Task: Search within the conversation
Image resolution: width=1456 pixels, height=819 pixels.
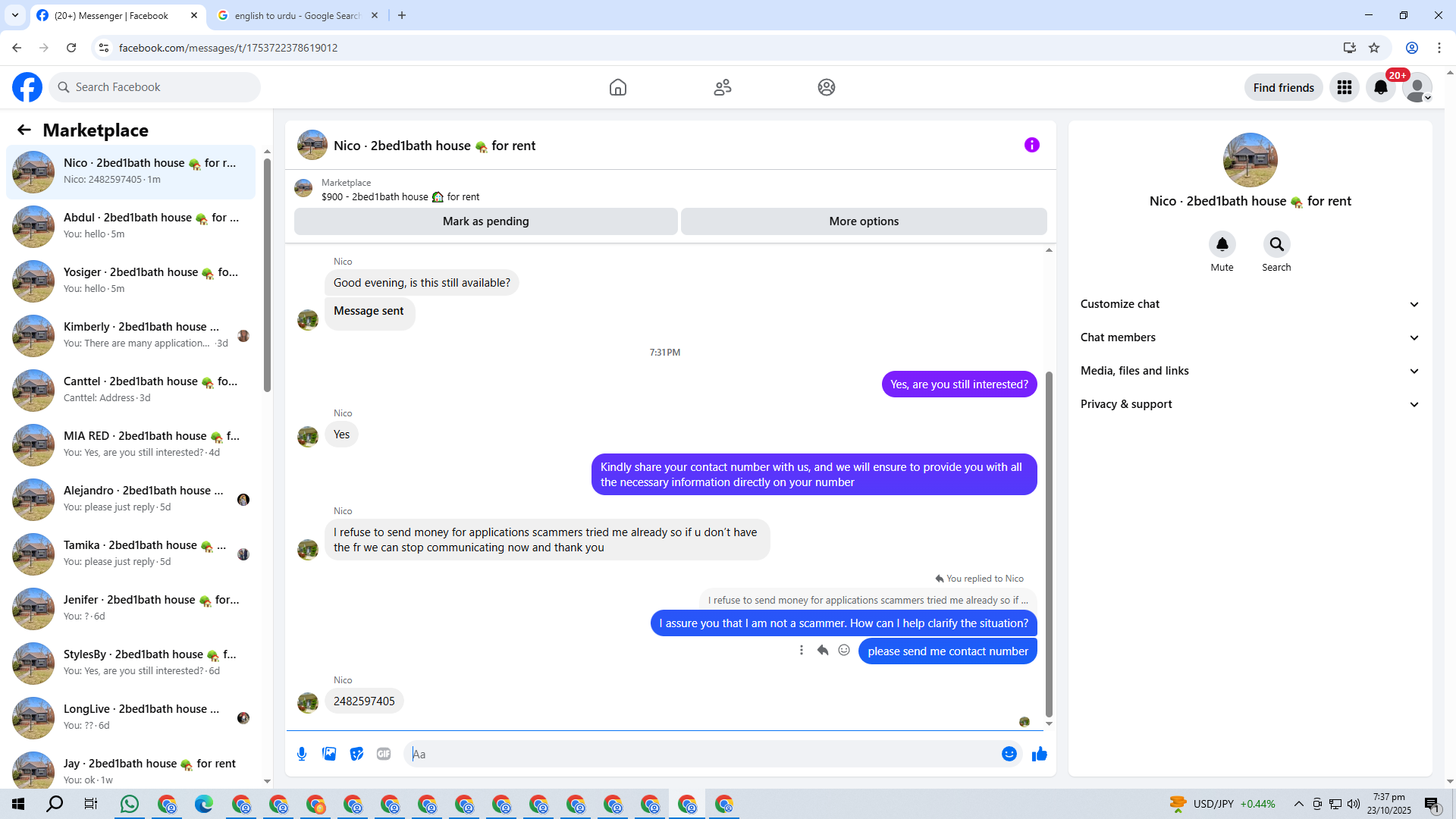Action: (1276, 244)
